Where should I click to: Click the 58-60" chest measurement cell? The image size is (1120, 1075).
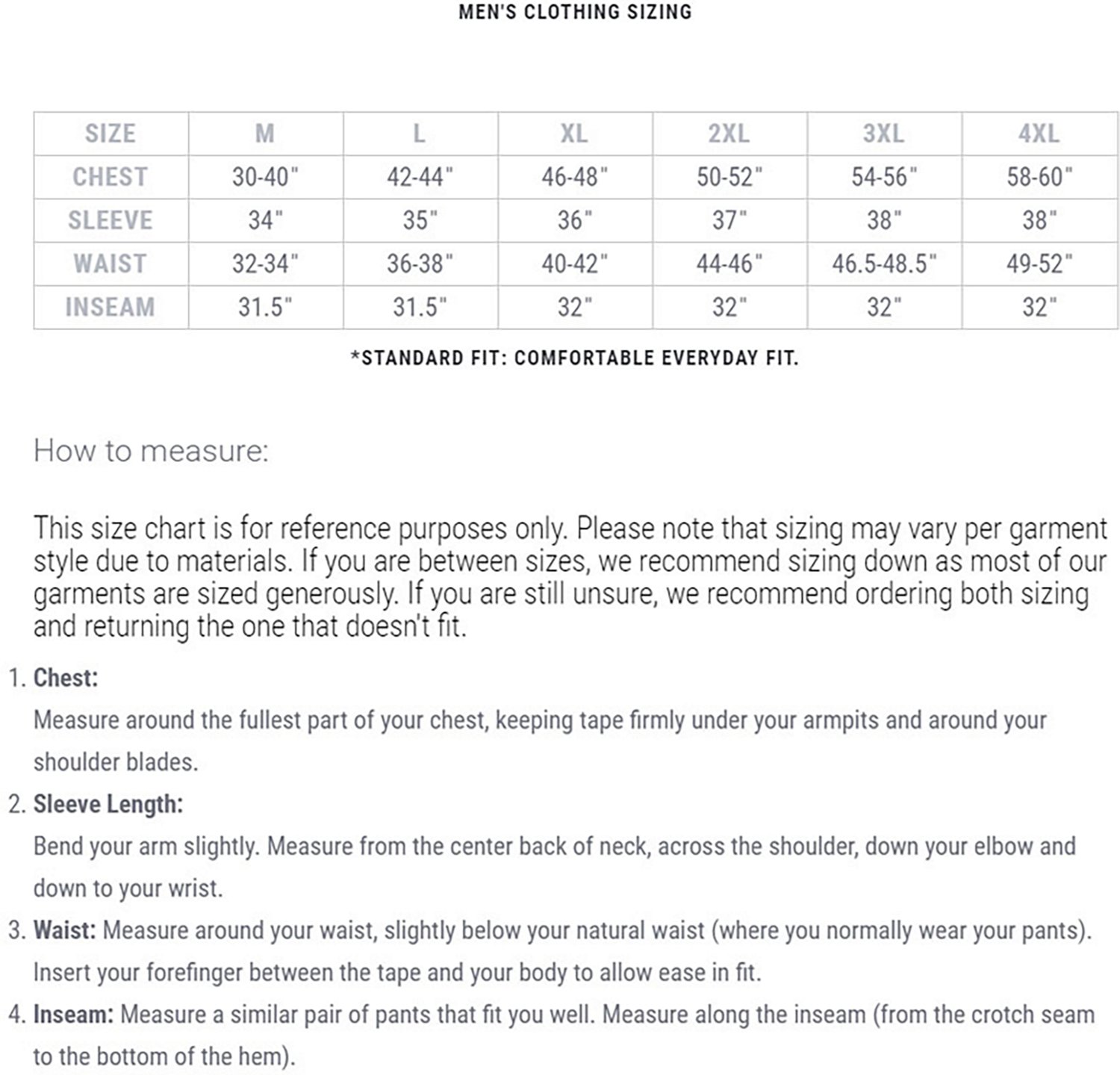[x=1039, y=177]
